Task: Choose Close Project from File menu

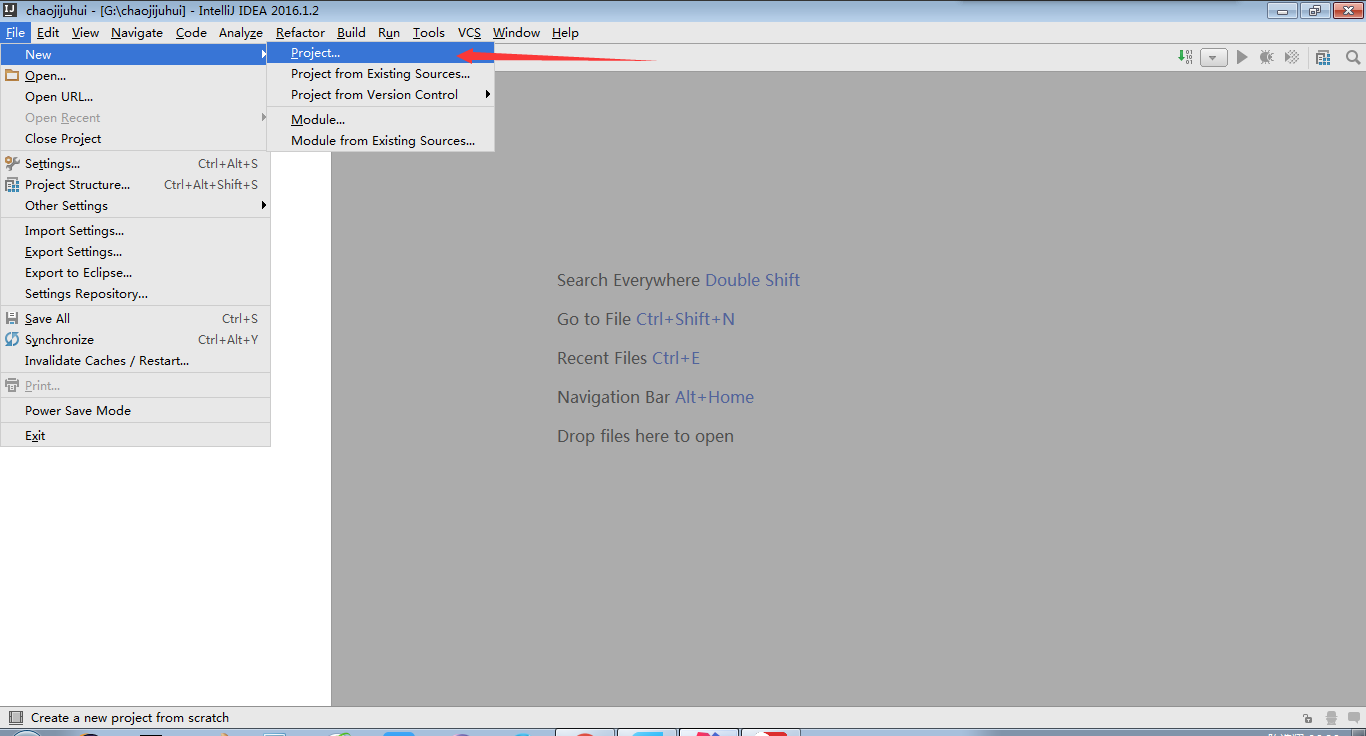Action: tap(135, 139)
